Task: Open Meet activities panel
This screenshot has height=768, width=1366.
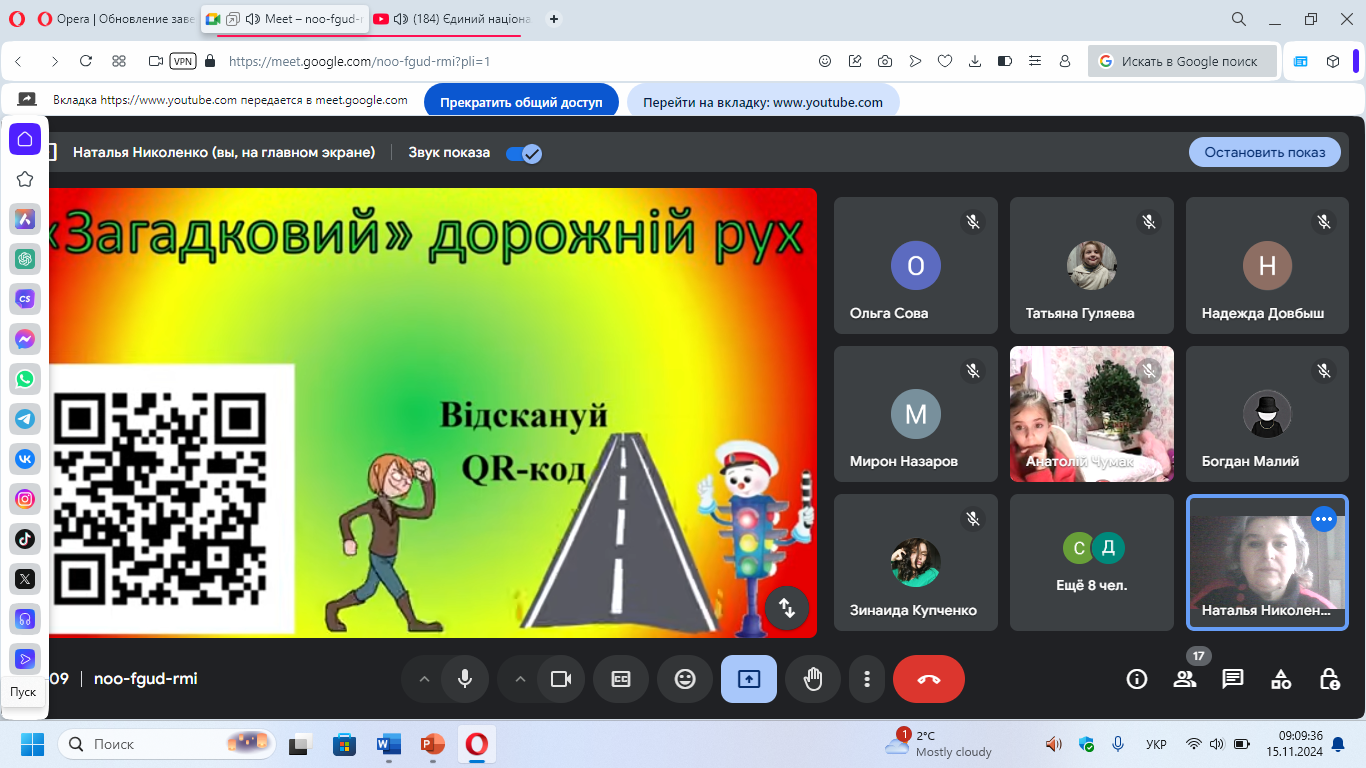Action: click(1281, 679)
